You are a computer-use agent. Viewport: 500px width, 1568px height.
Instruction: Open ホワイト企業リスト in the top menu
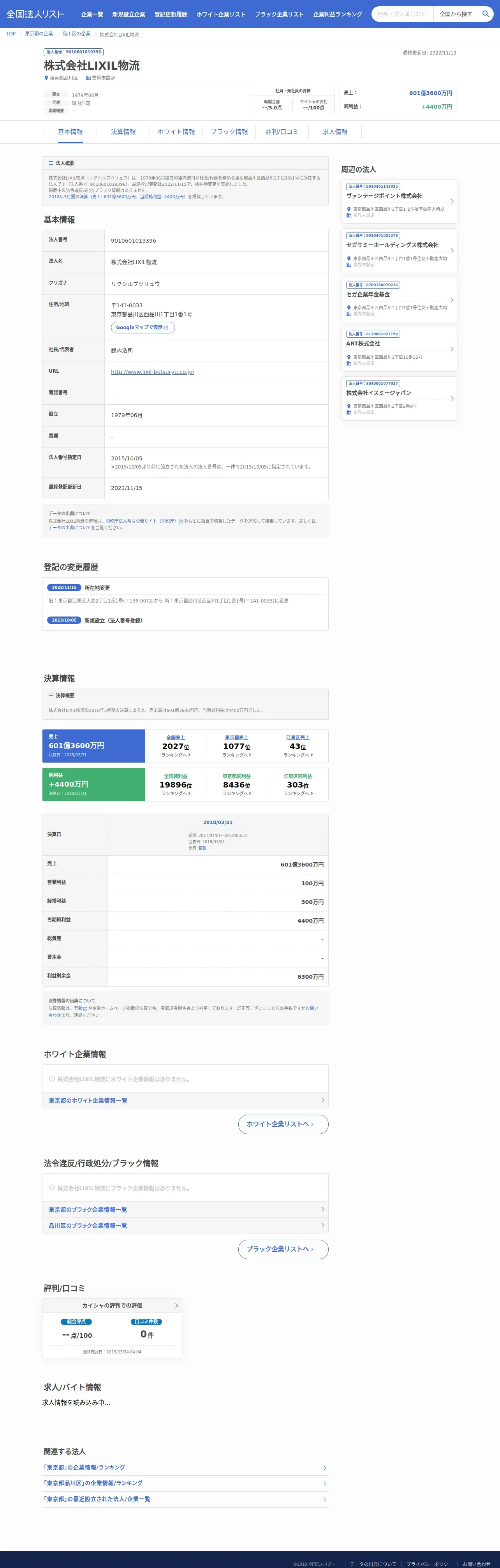221,14
